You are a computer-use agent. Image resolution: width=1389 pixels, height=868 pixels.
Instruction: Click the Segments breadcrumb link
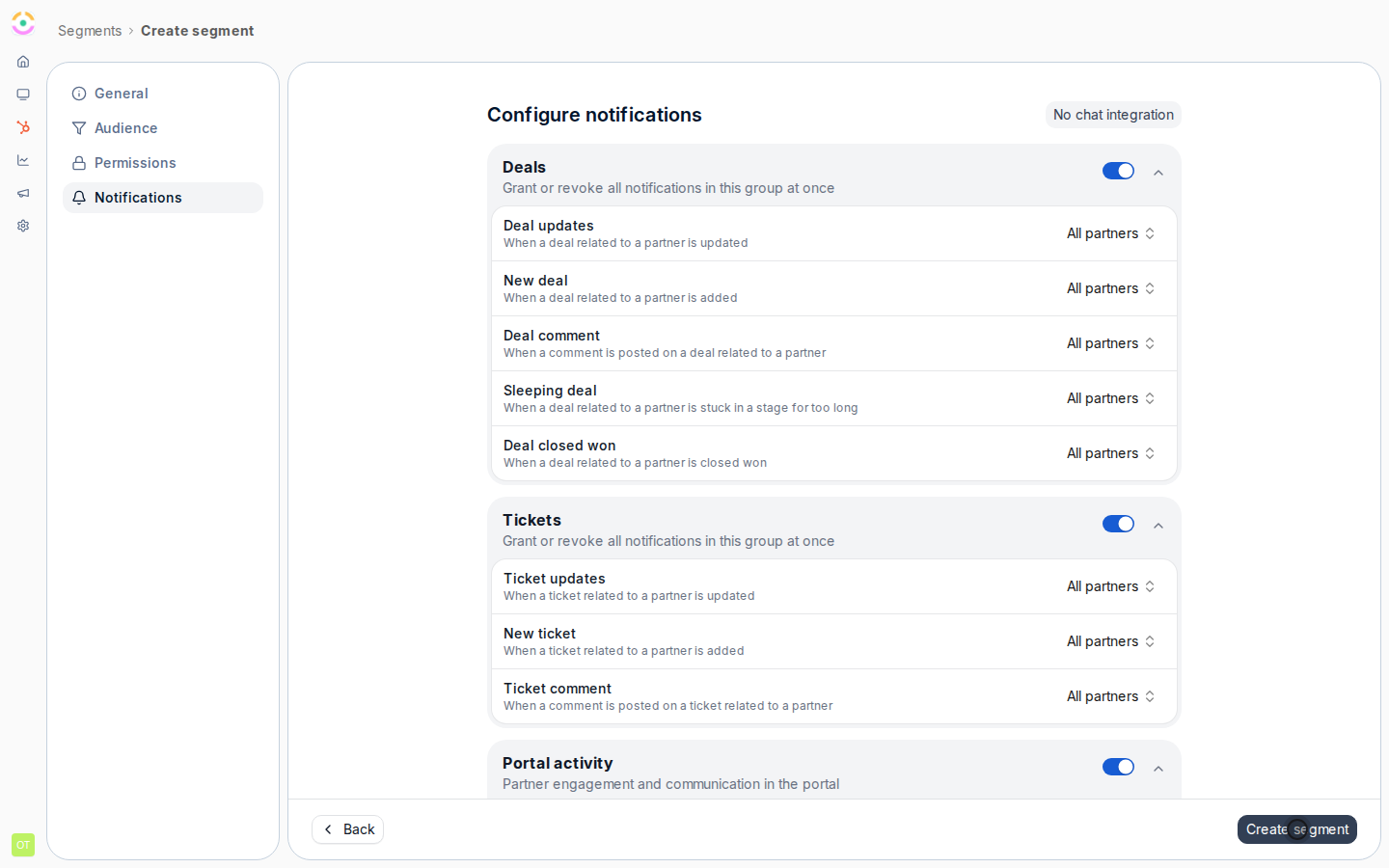click(90, 31)
